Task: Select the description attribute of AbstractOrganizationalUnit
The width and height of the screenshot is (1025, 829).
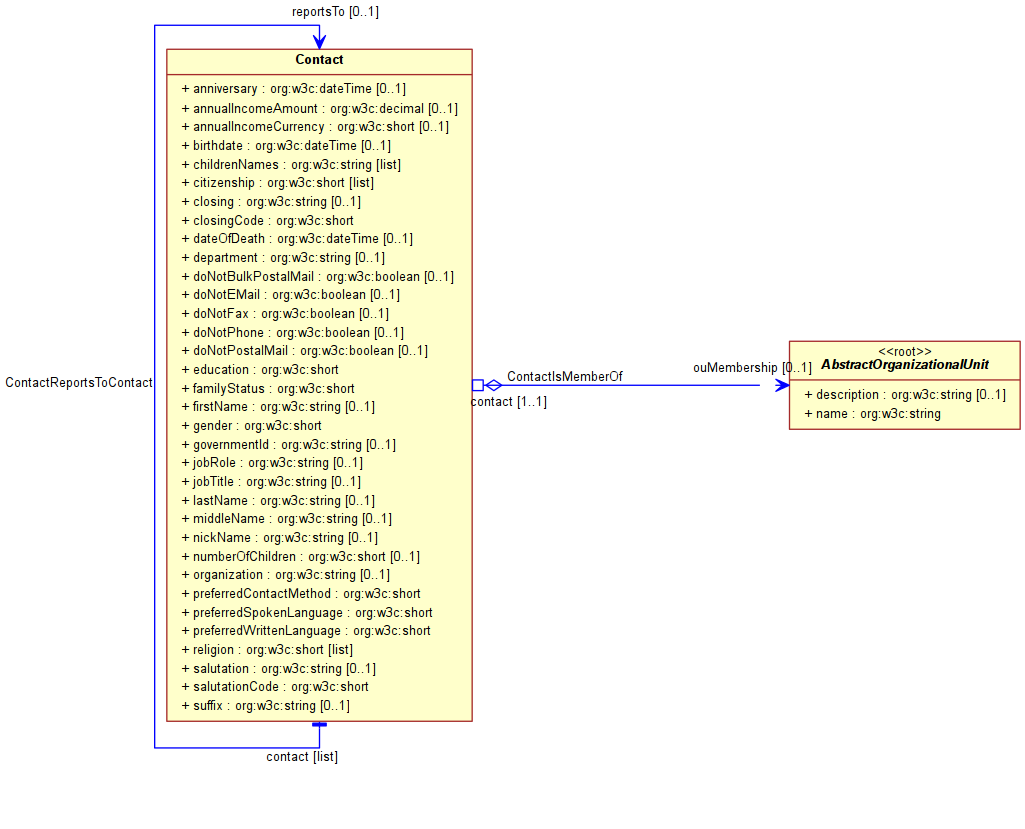Action: [x=905, y=396]
